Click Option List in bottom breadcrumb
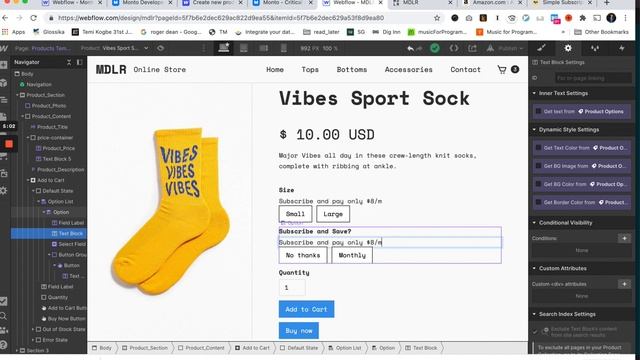The height and width of the screenshot is (360, 640). tap(345, 348)
